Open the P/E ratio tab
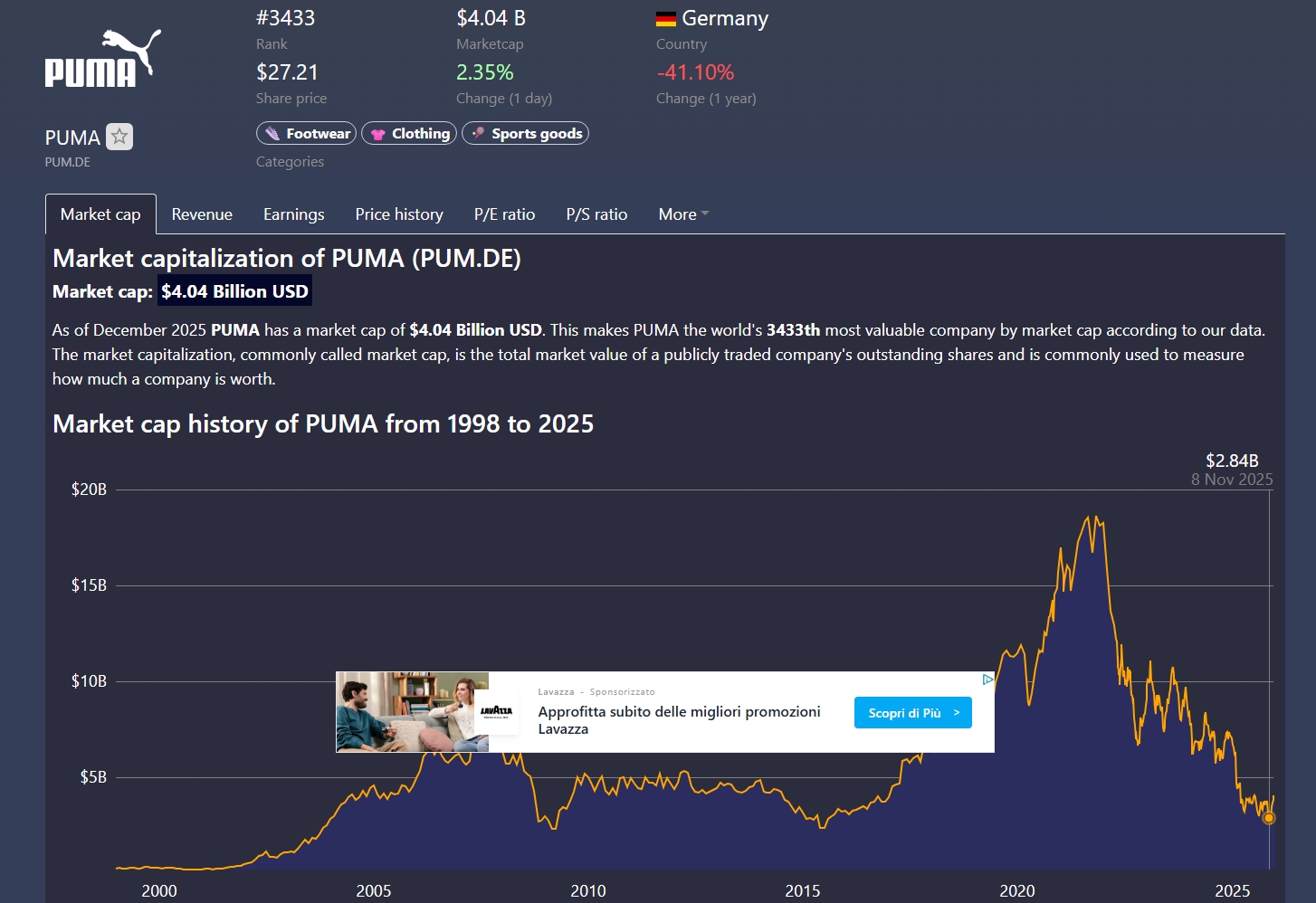This screenshot has height=903, width=1316. click(x=504, y=214)
